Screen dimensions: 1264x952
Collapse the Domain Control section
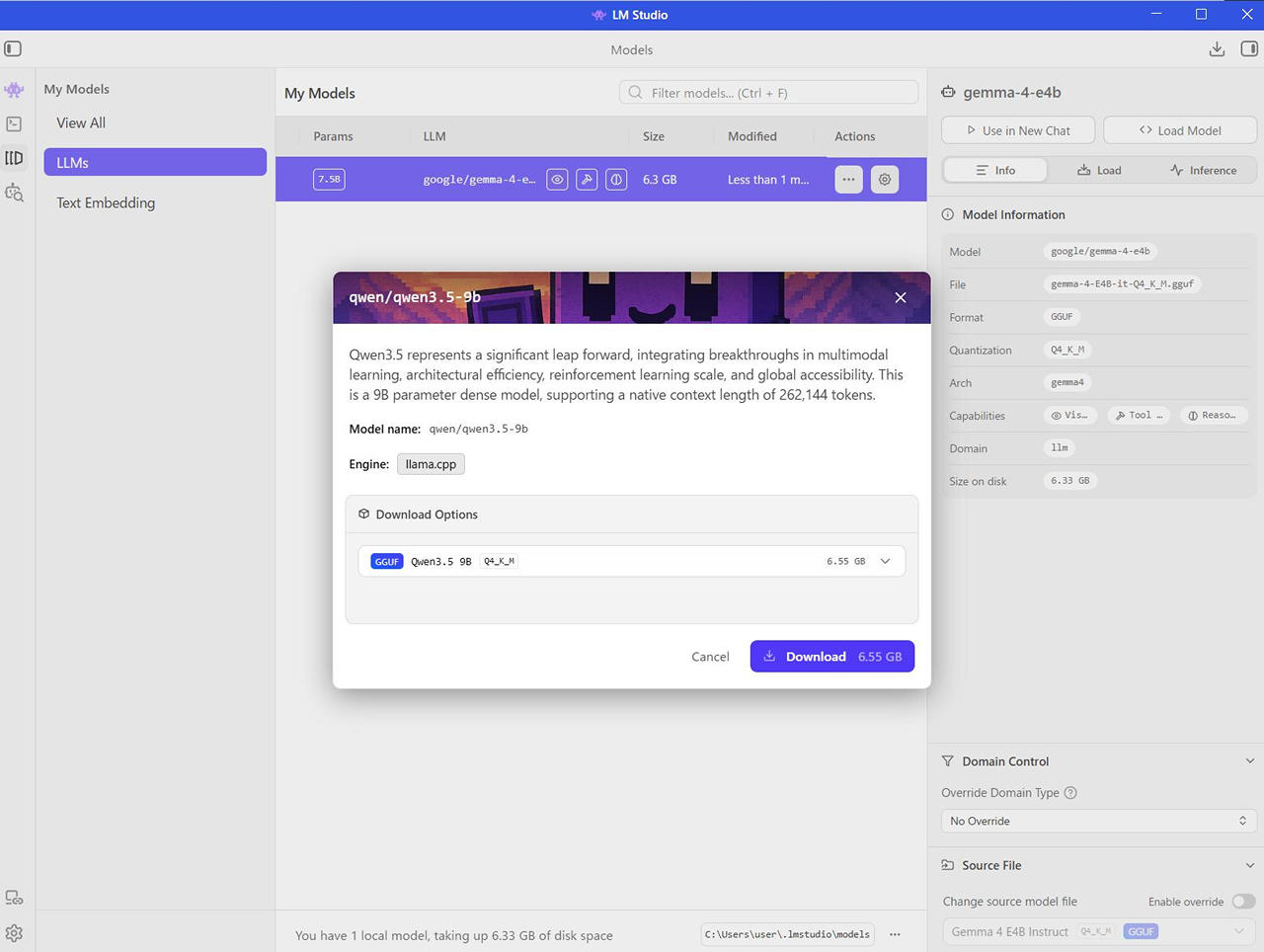point(1249,761)
